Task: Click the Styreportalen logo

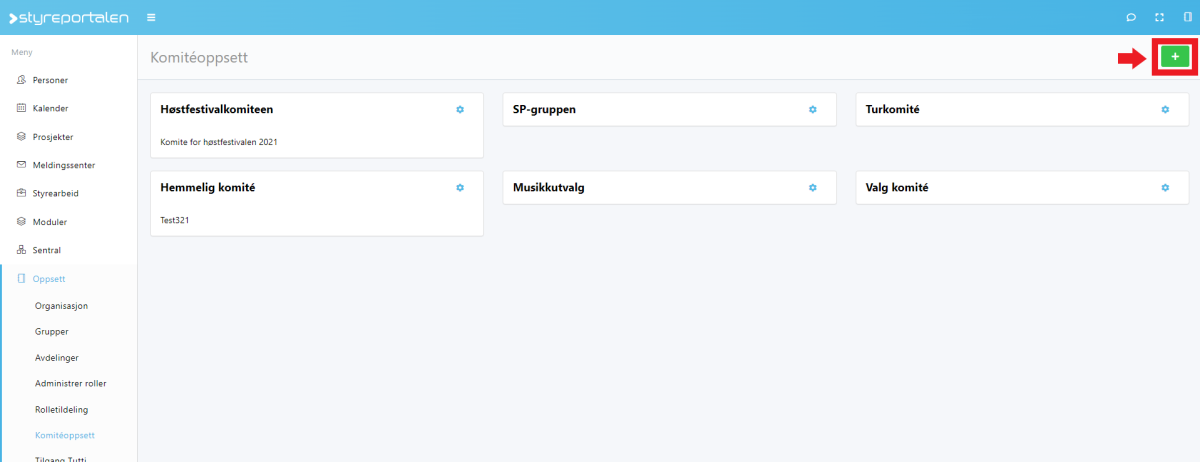Action: point(68,17)
